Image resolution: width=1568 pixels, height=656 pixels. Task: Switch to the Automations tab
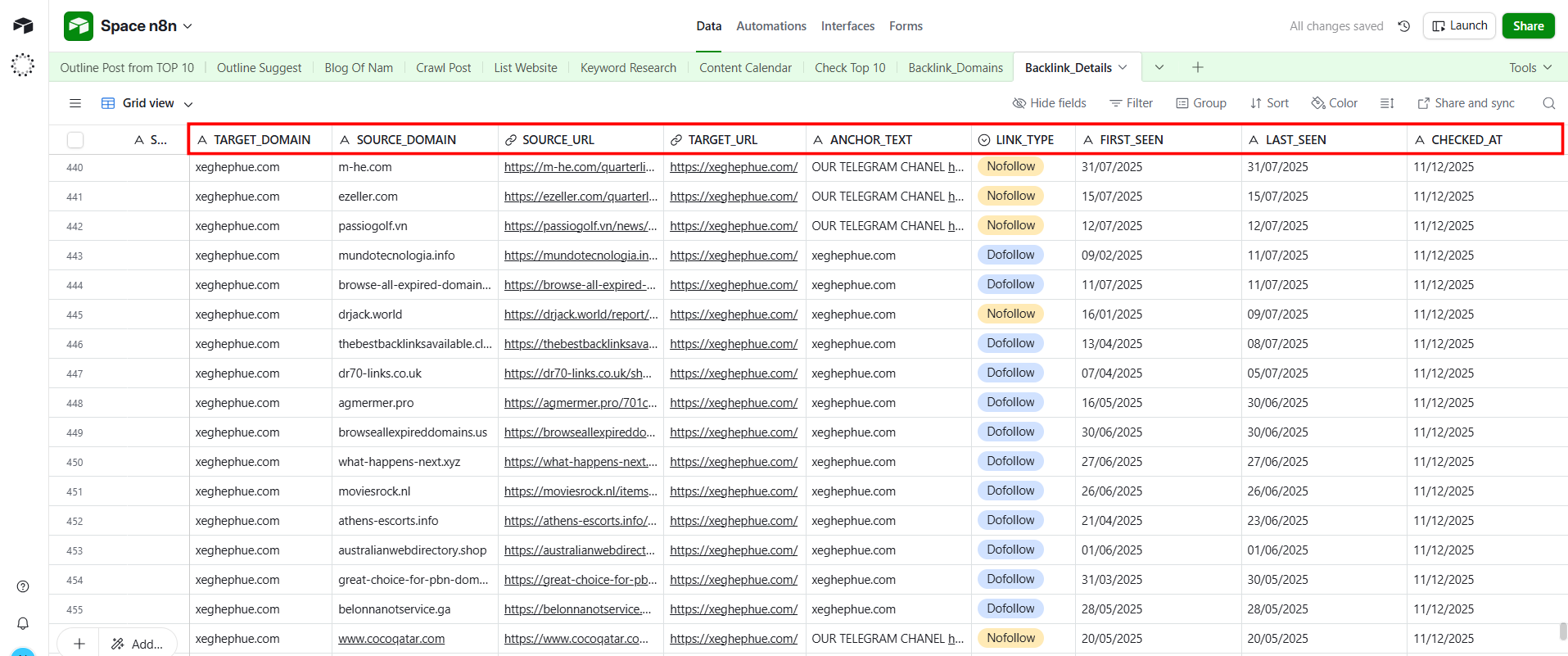click(771, 26)
